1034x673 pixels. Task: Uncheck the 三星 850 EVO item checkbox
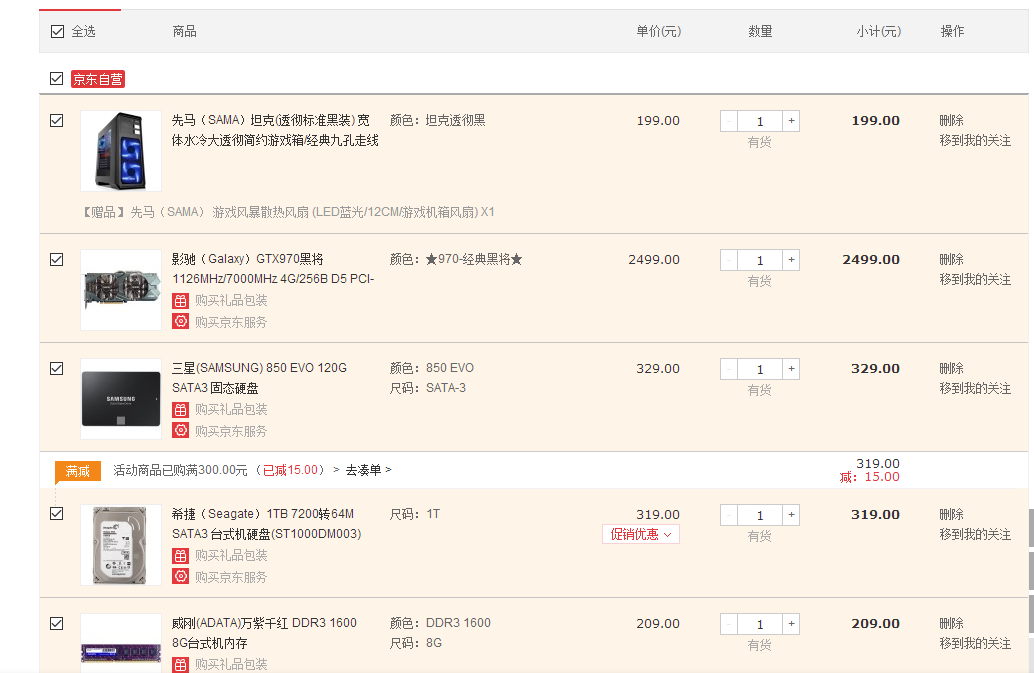click(57, 368)
